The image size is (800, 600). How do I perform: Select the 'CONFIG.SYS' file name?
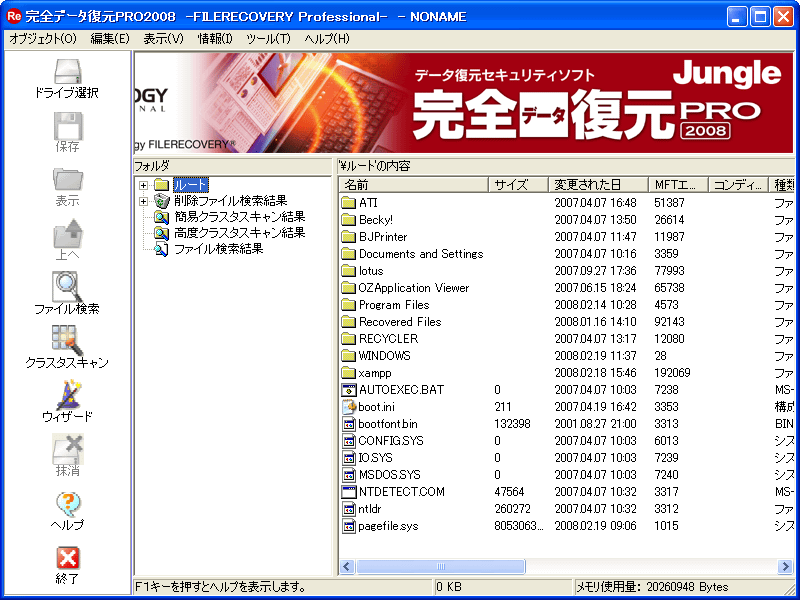(391, 441)
